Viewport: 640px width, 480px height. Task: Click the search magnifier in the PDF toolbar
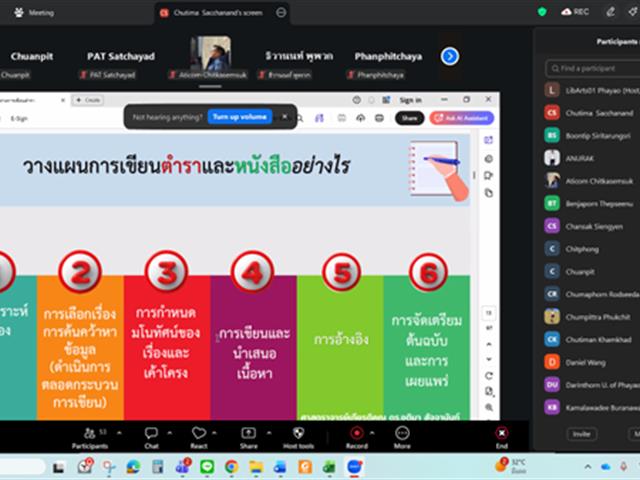point(300,118)
